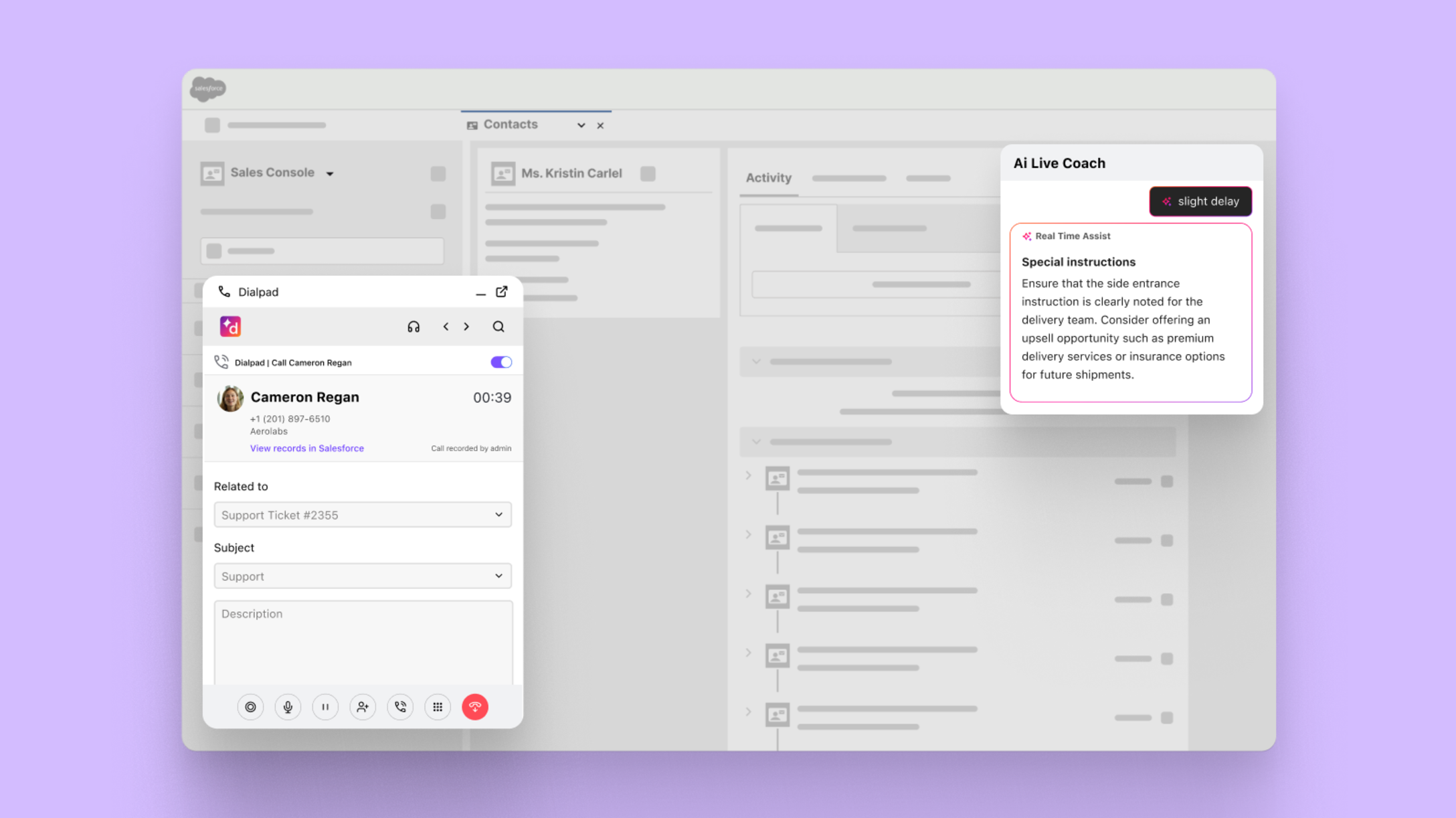This screenshot has height=818, width=1456.
Task: Open the Related to dropdown showing Support Ticket #2355
Action: 363,515
